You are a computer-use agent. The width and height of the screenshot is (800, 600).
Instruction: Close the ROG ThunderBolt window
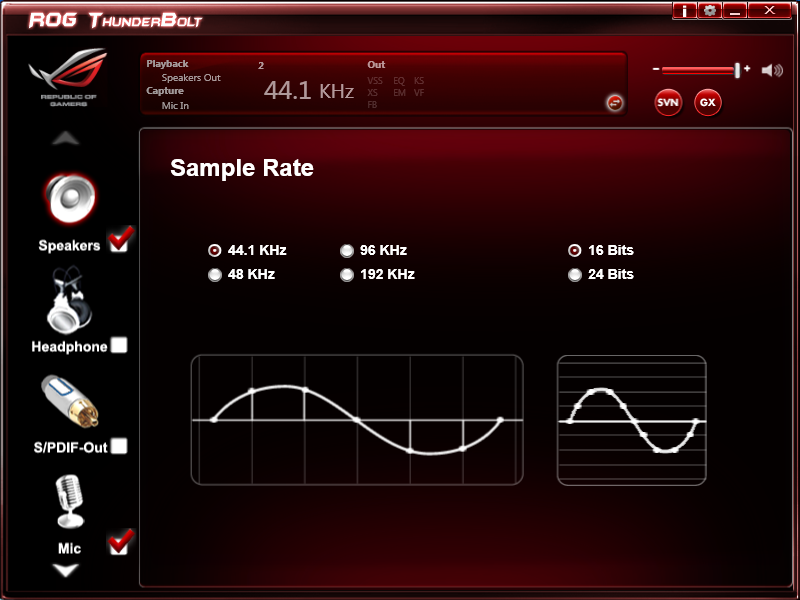pos(770,10)
